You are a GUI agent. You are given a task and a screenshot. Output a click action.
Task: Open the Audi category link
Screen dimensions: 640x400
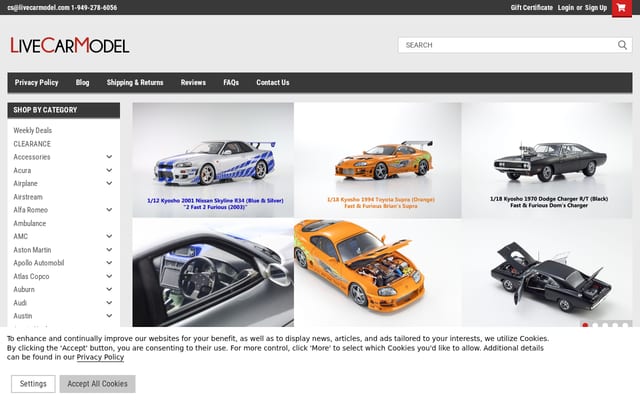click(20, 303)
